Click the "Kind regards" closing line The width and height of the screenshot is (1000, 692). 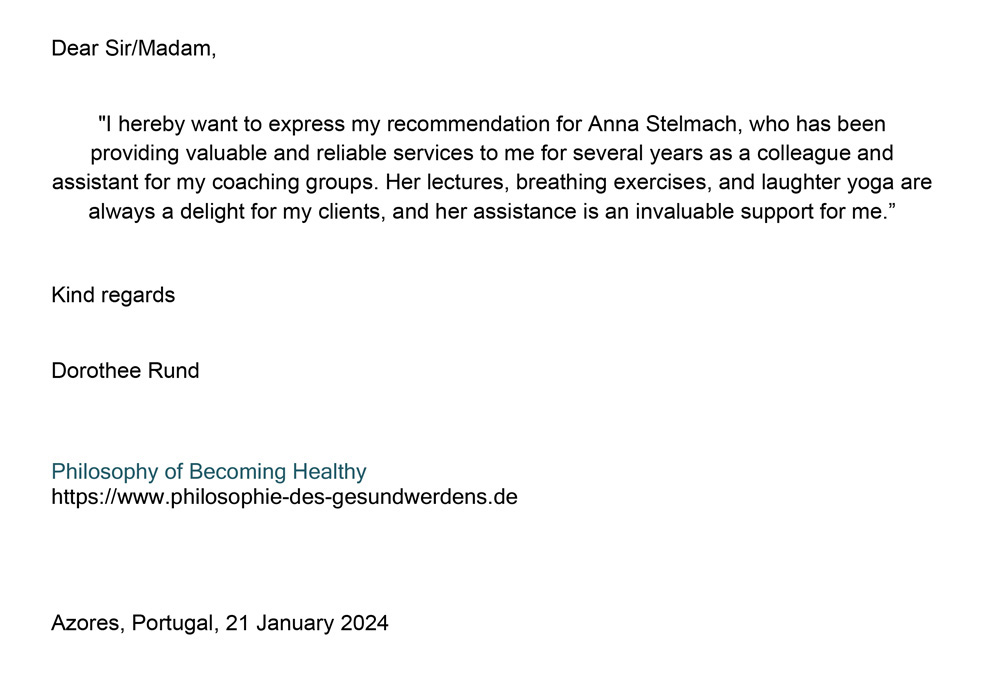click(113, 295)
